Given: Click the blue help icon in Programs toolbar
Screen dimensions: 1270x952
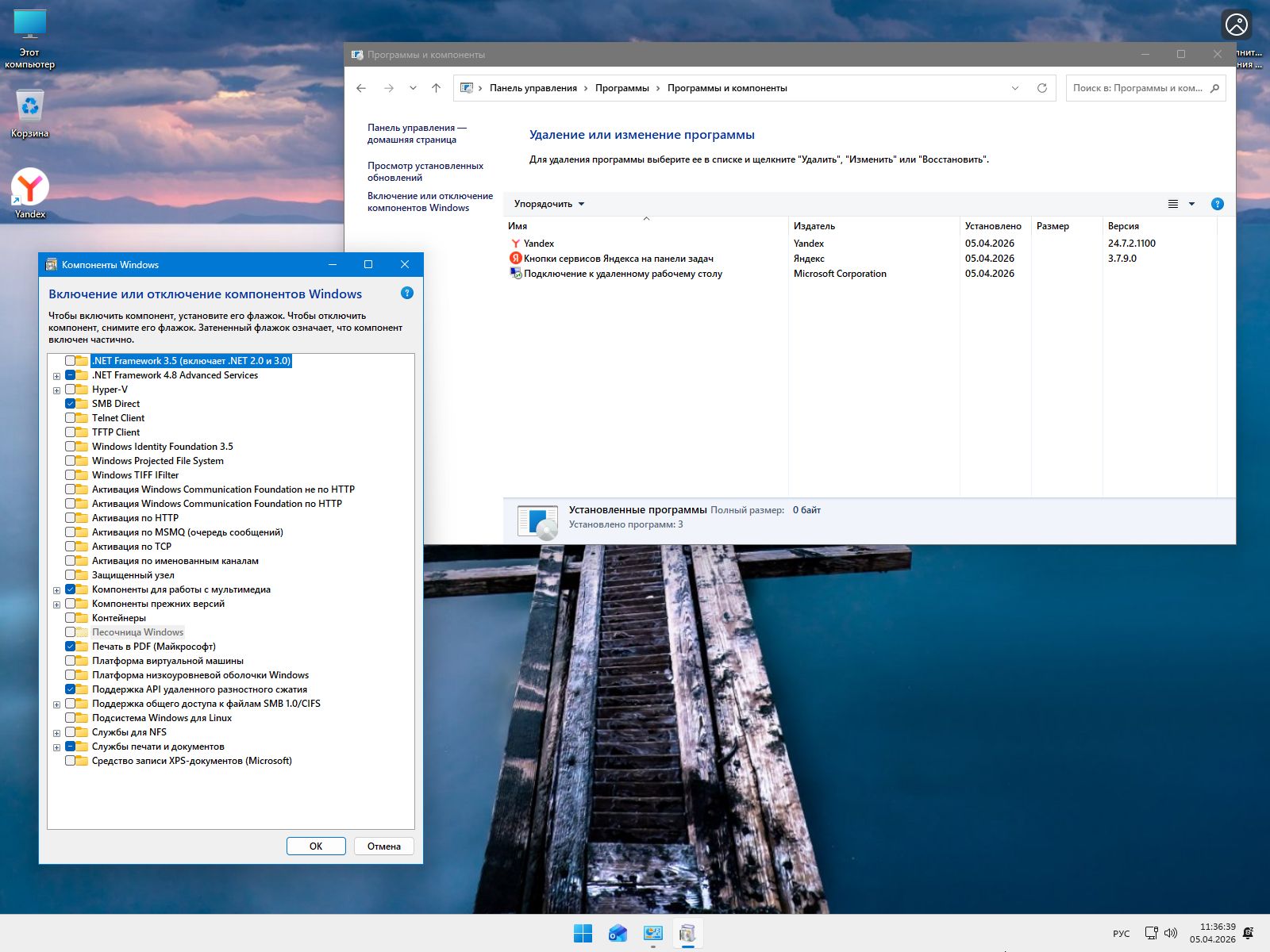Looking at the screenshot, I should click(x=1217, y=204).
